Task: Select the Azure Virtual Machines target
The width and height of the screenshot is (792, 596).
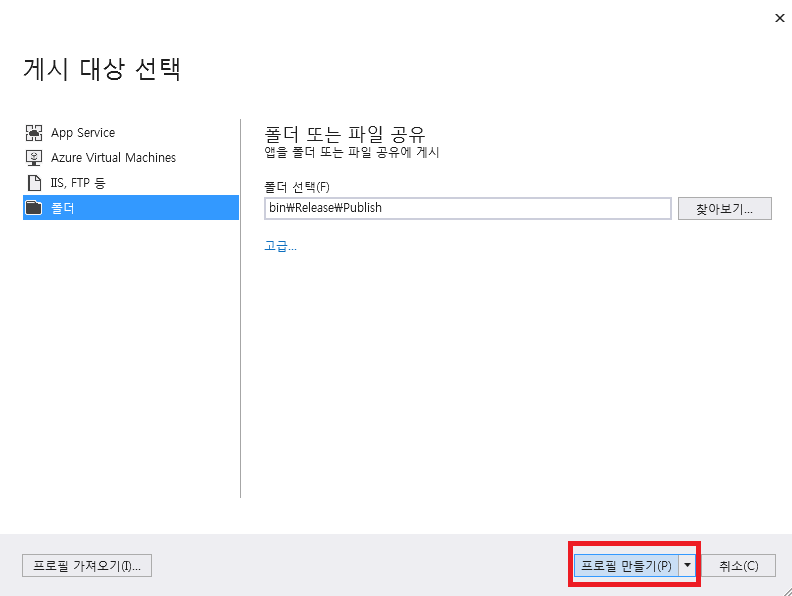Action: [131, 158]
